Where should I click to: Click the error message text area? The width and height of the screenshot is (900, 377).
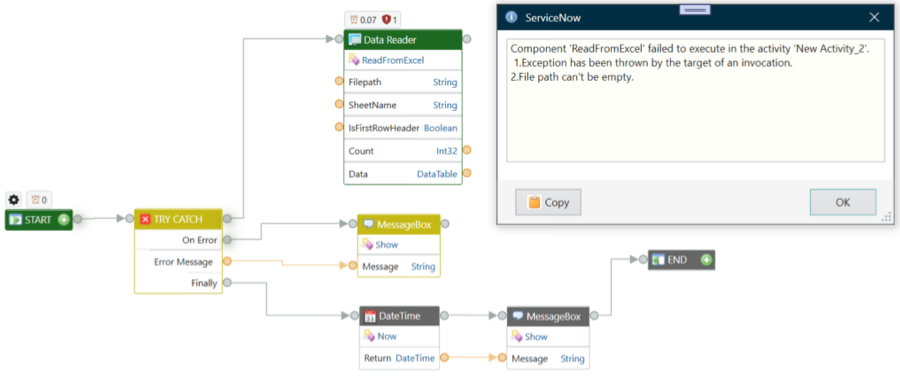point(695,100)
